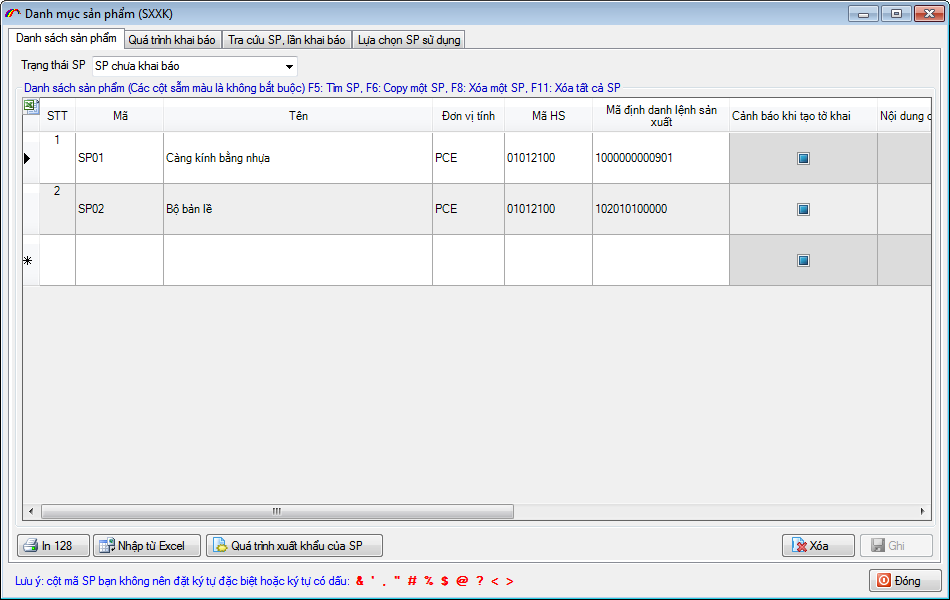This screenshot has width=950, height=600.
Task: Open the Trạng thái SP dropdown
Action: click(289, 66)
